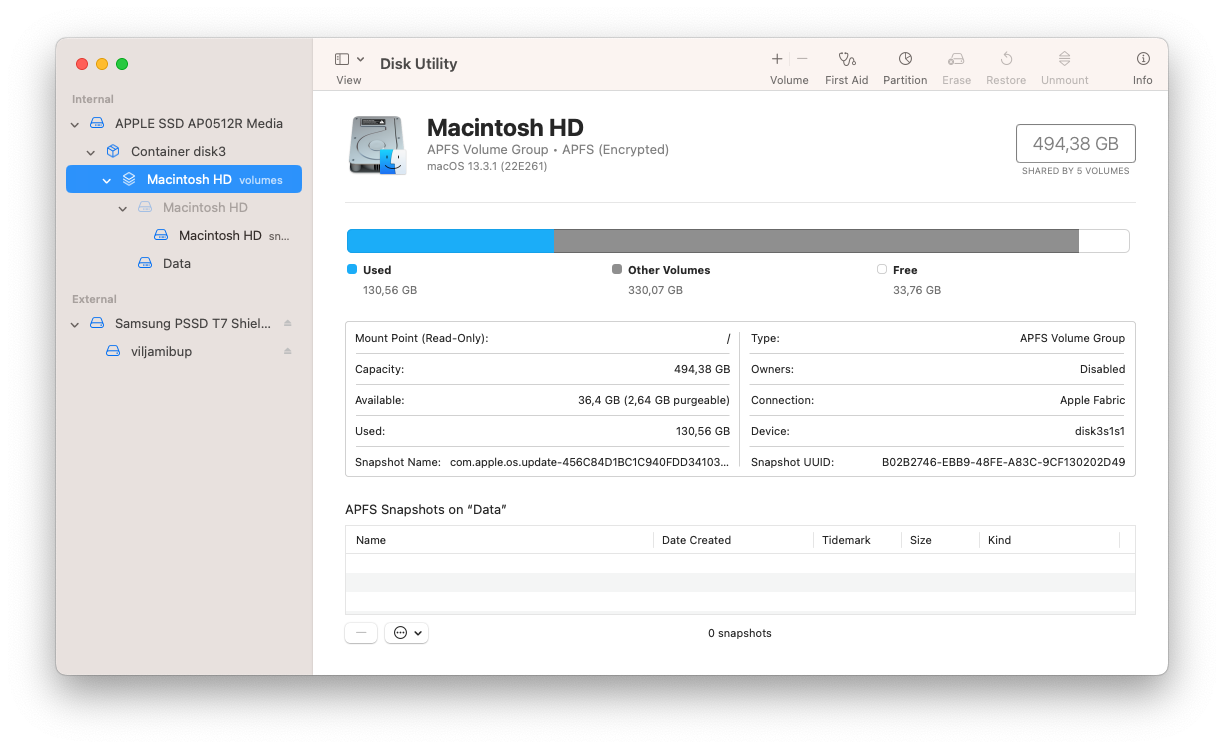Click the Apple Fabric connection value
The height and width of the screenshot is (749, 1224).
point(1092,401)
